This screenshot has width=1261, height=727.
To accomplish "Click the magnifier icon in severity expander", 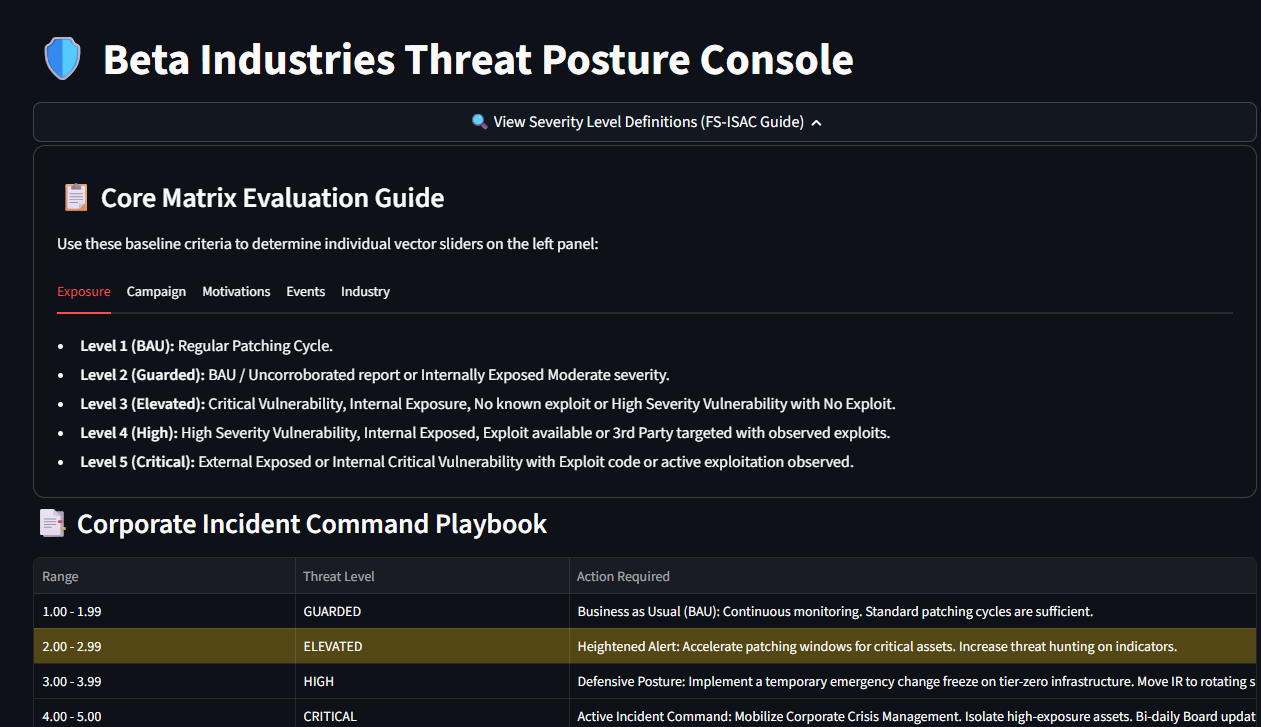I will pyautogui.click(x=479, y=122).
